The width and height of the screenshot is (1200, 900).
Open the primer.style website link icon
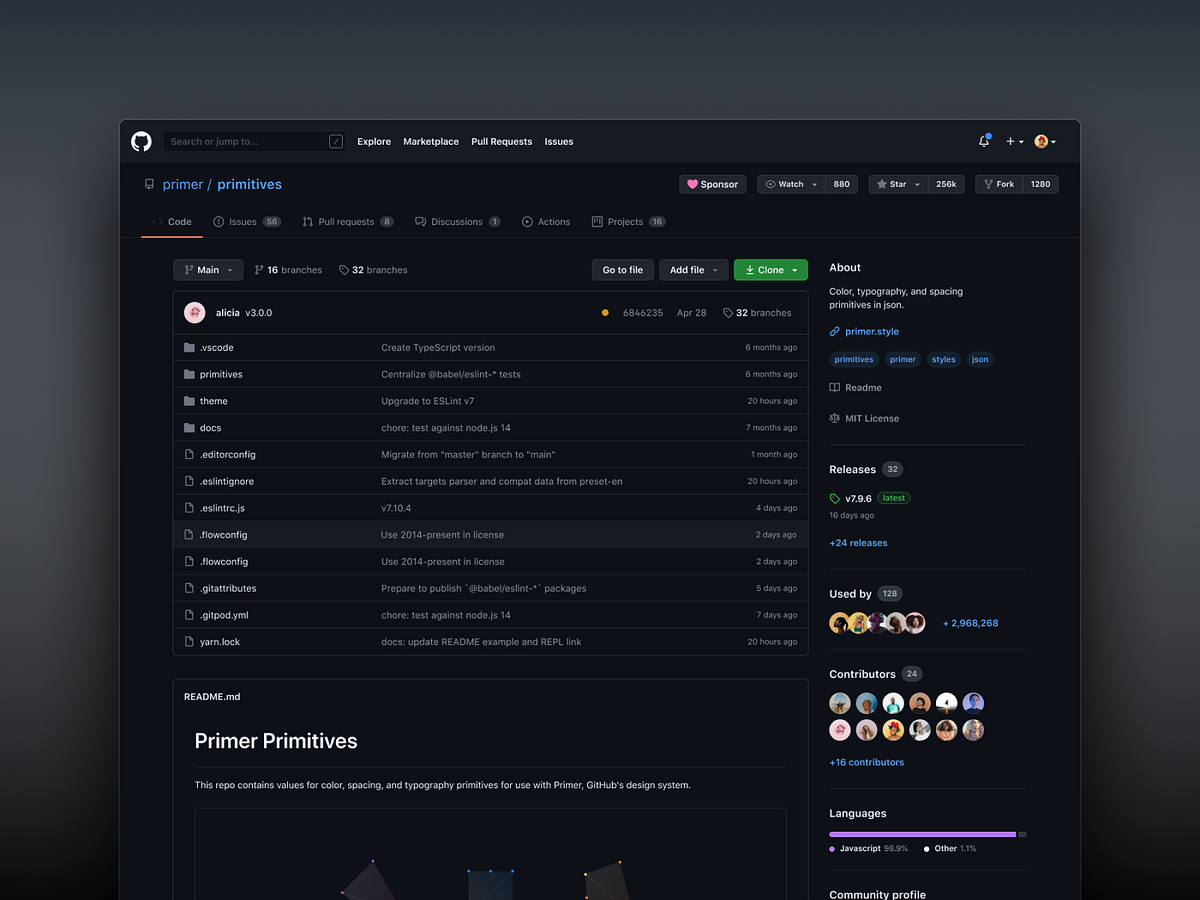click(833, 331)
